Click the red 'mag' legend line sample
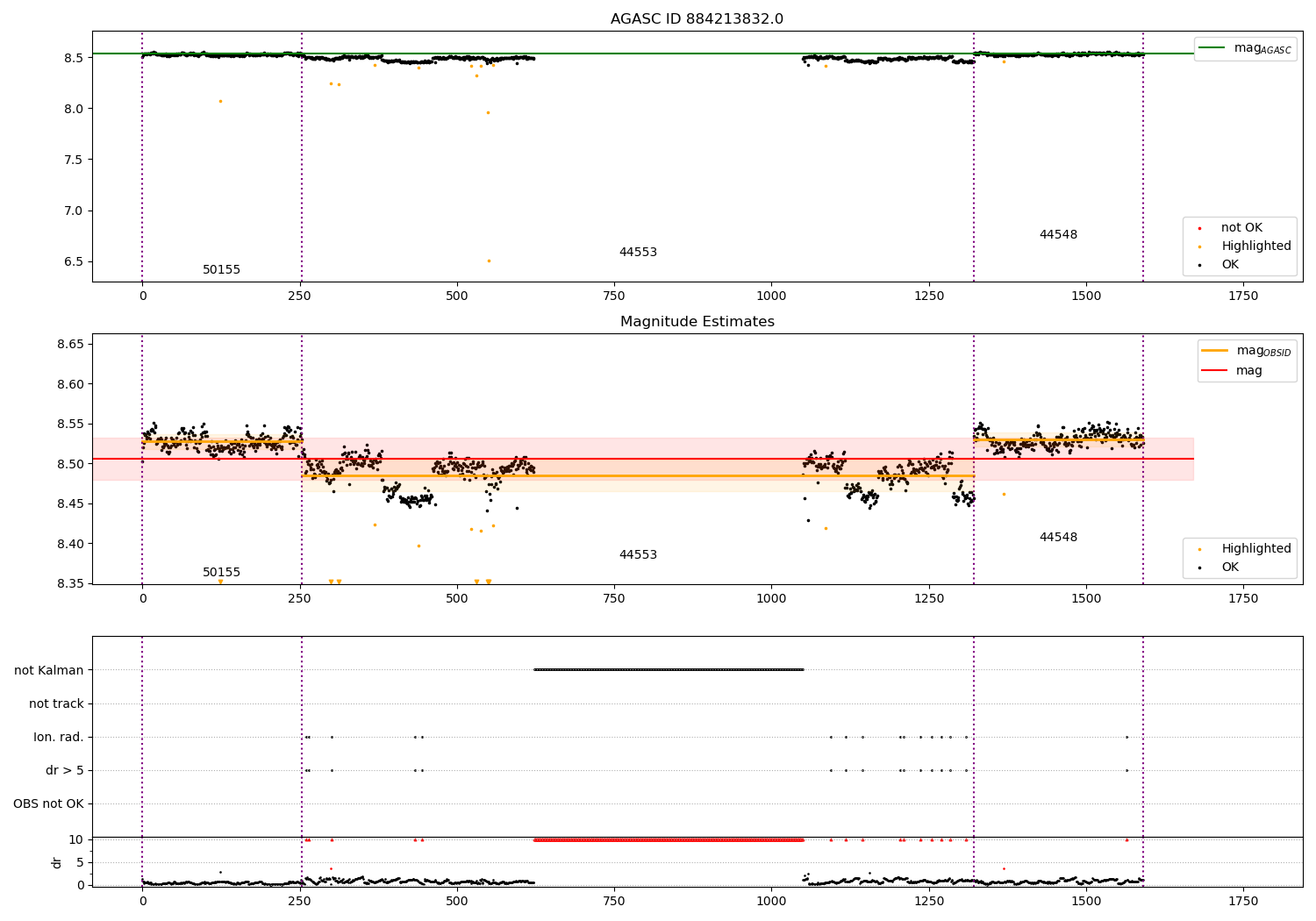This screenshot has height=921, width=1316. 1214,370
